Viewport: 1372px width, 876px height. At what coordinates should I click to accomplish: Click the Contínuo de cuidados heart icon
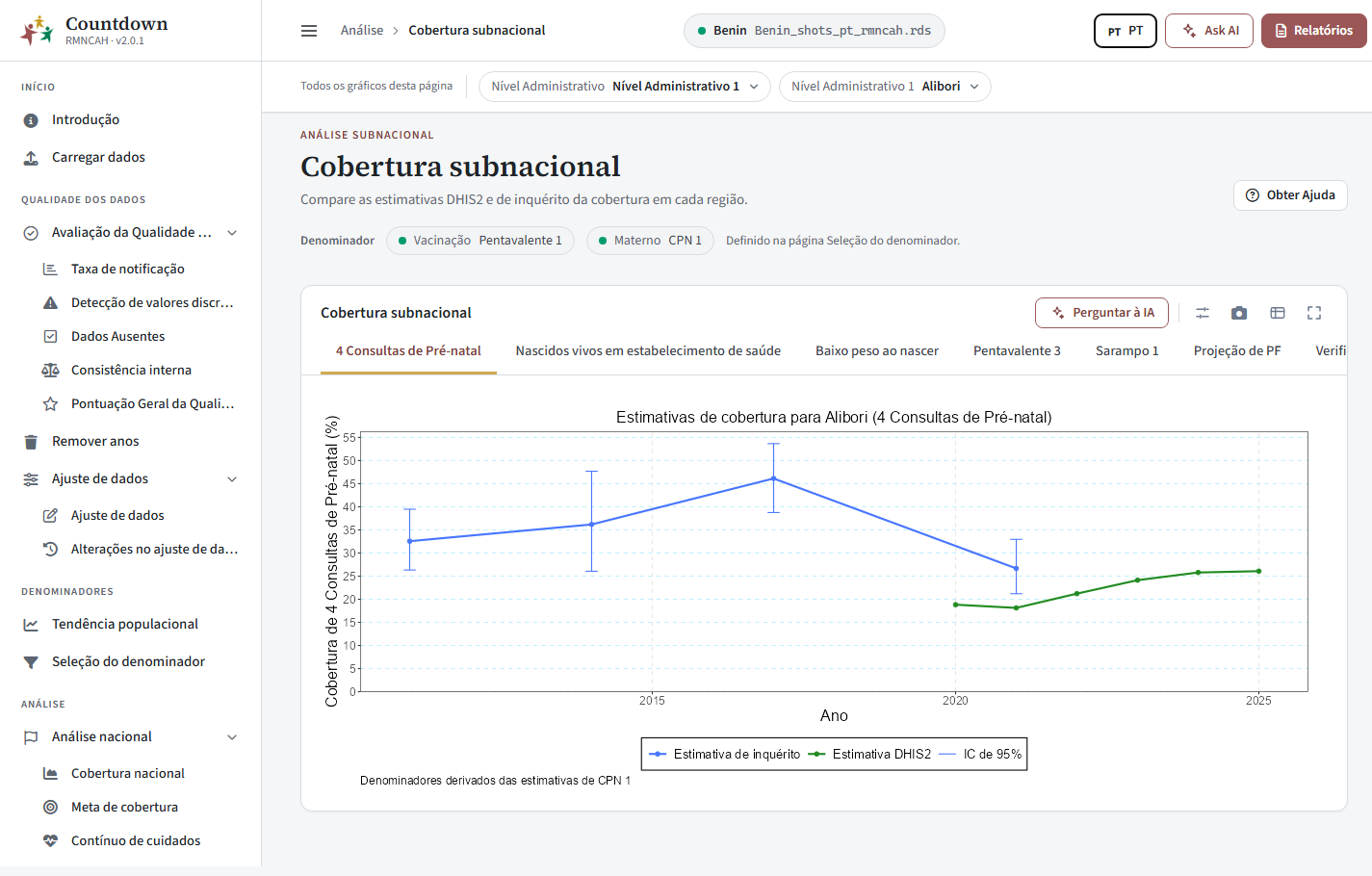pyautogui.click(x=50, y=841)
